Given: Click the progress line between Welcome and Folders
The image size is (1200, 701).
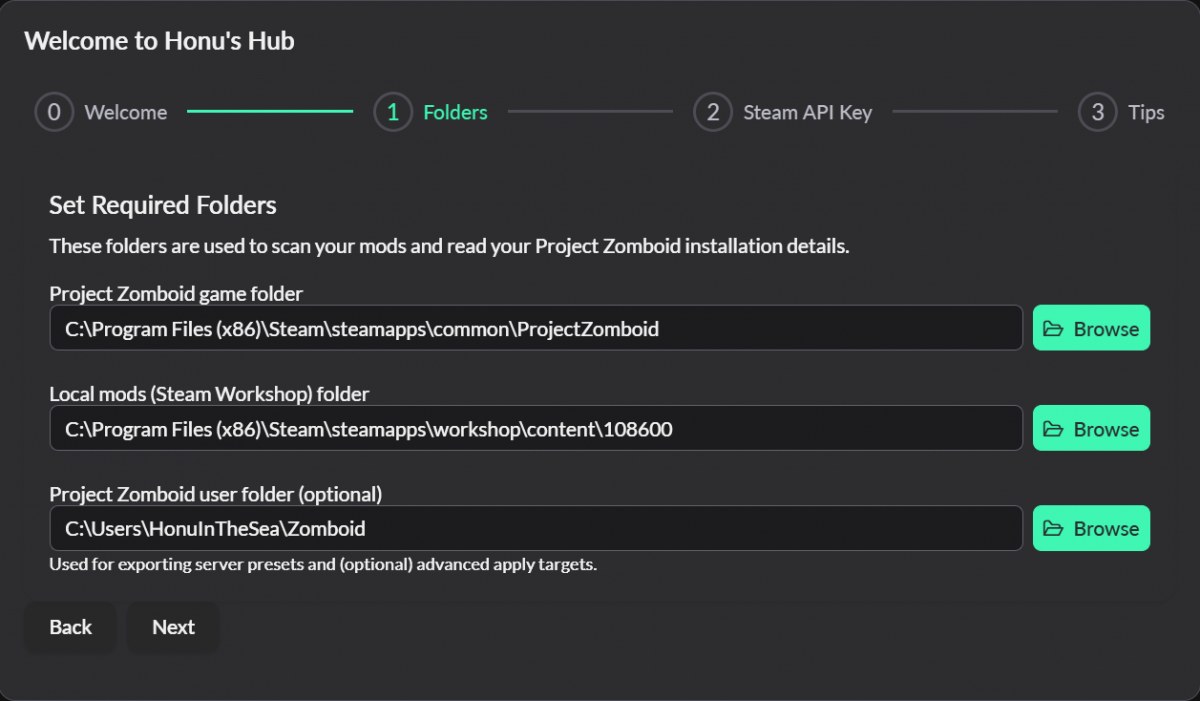Looking at the screenshot, I should click(270, 112).
